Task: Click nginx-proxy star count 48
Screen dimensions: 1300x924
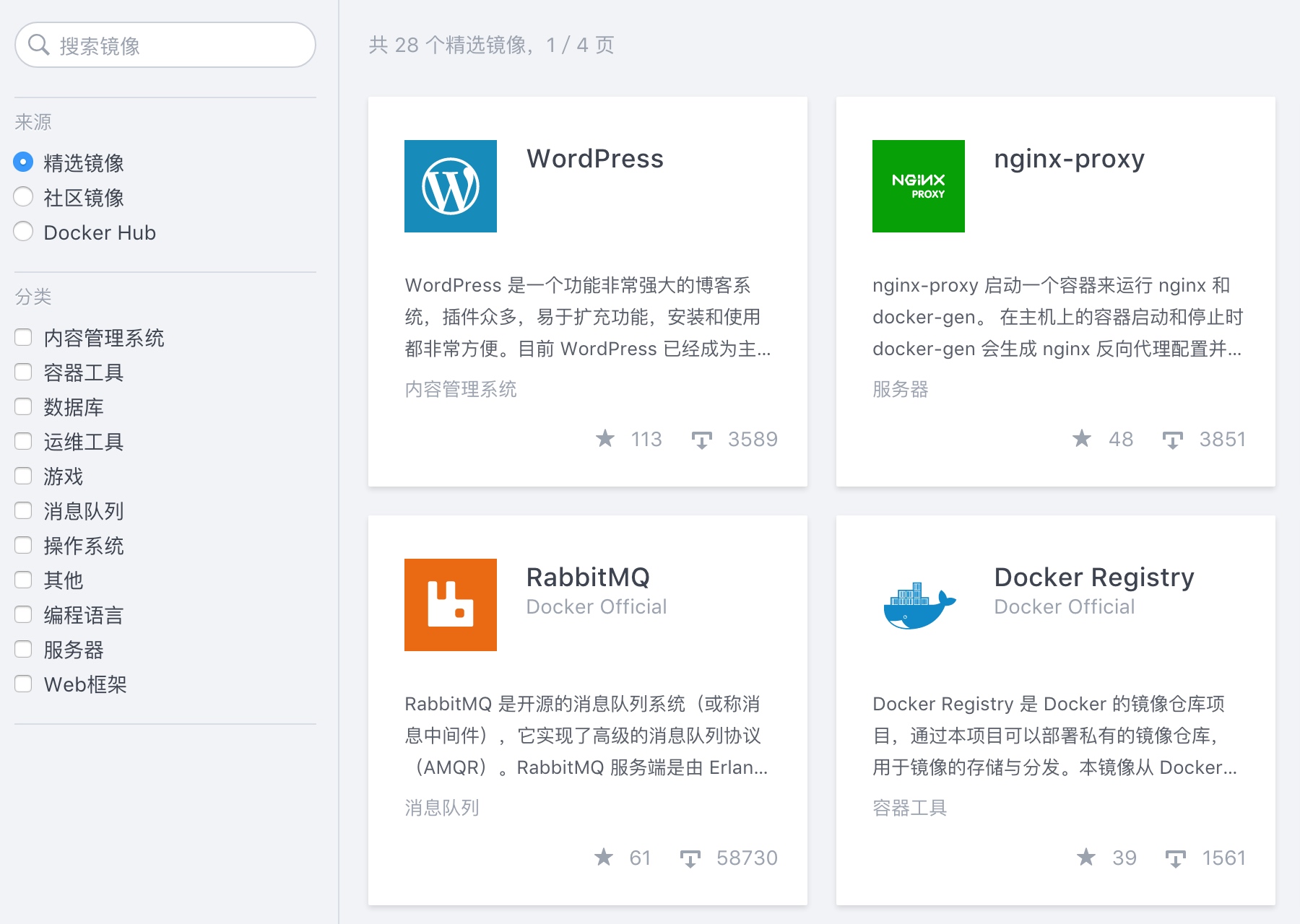Action: pyautogui.click(x=1121, y=439)
